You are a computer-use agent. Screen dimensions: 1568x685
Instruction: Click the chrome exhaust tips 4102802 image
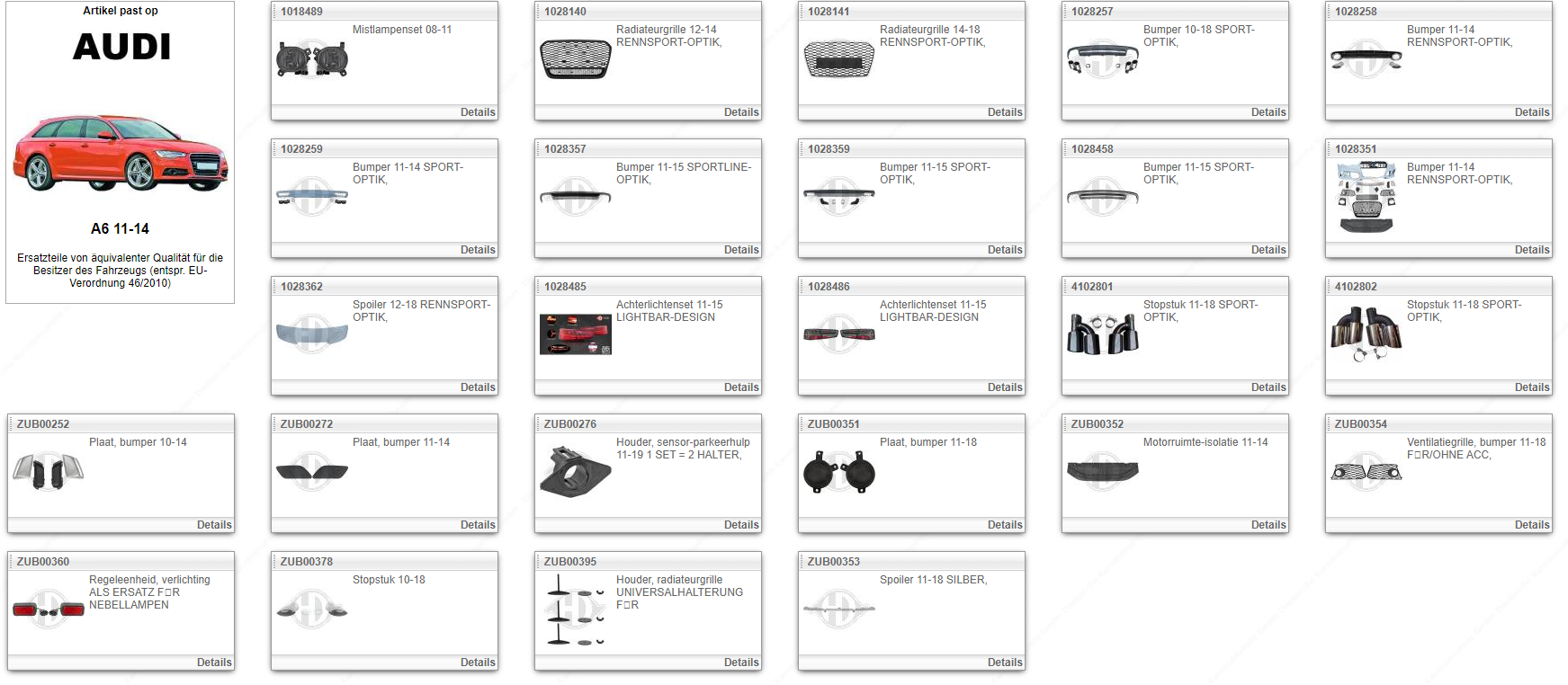pos(1366,334)
